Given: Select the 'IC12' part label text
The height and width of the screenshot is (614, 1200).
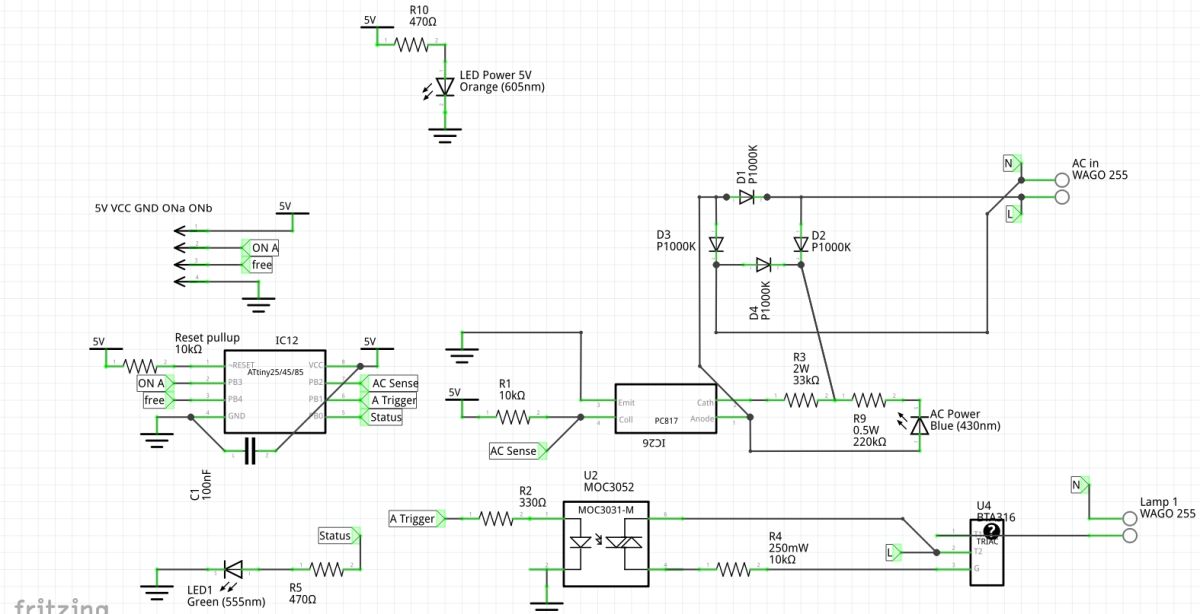Looking at the screenshot, I should pyautogui.click(x=287, y=340).
